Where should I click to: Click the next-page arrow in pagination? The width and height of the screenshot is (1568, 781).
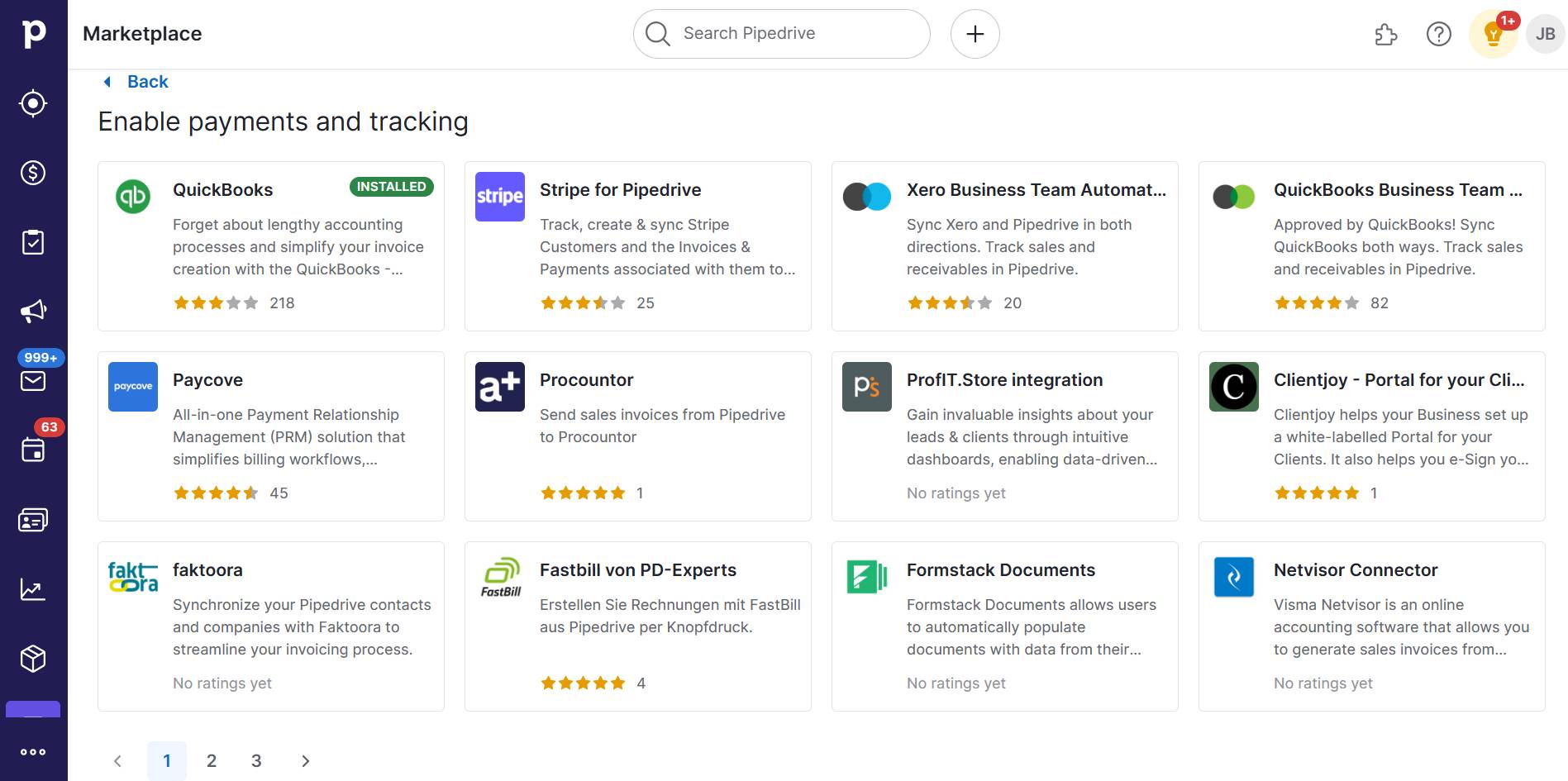pos(305,760)
